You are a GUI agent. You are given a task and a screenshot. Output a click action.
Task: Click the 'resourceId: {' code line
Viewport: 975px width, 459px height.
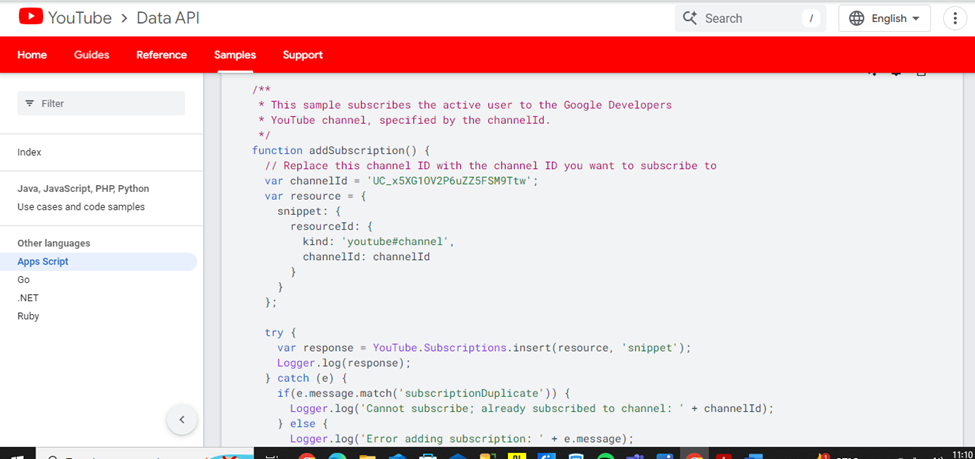click(x=331, y=226)
